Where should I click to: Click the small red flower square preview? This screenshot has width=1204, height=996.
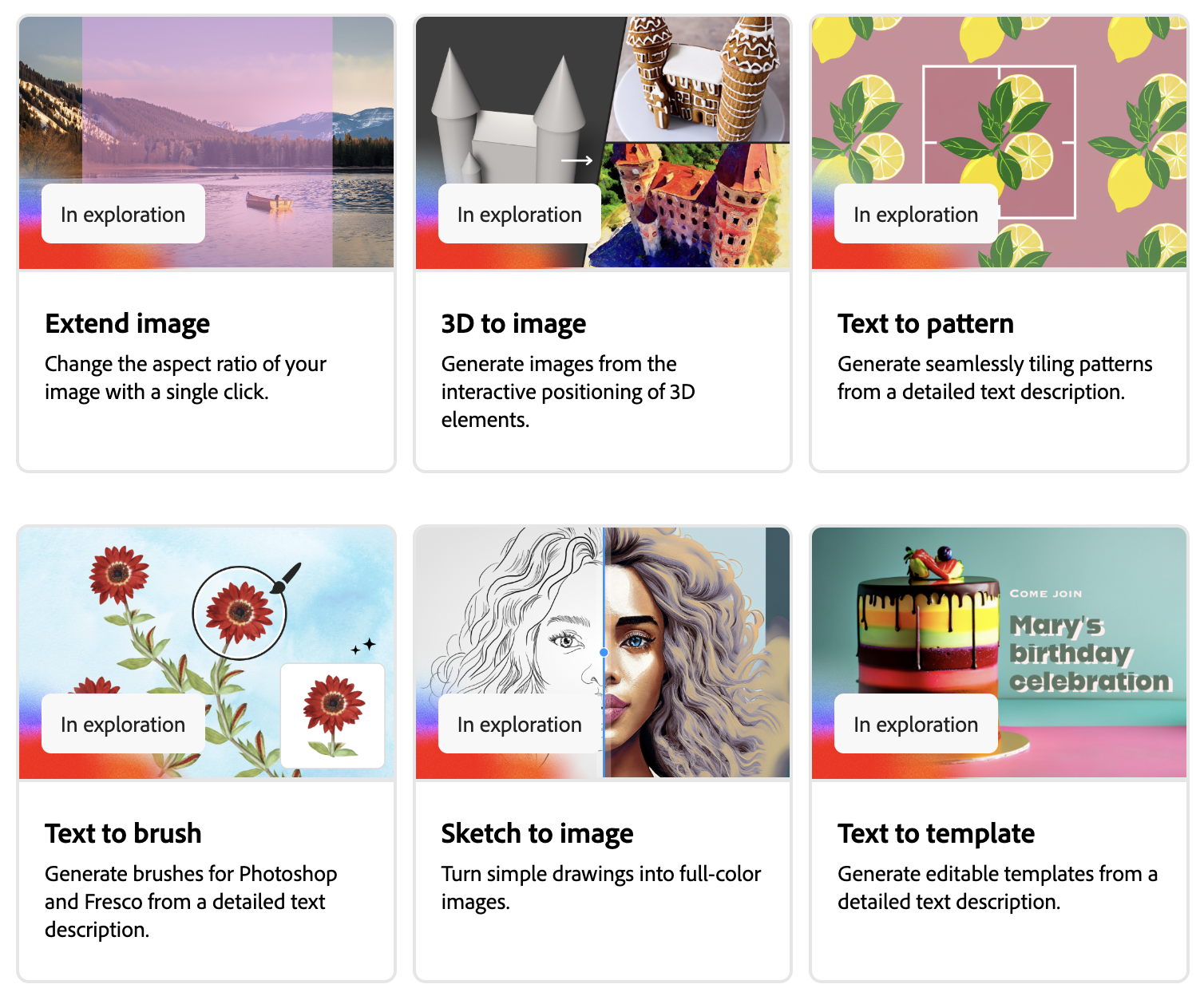(333, 716)
